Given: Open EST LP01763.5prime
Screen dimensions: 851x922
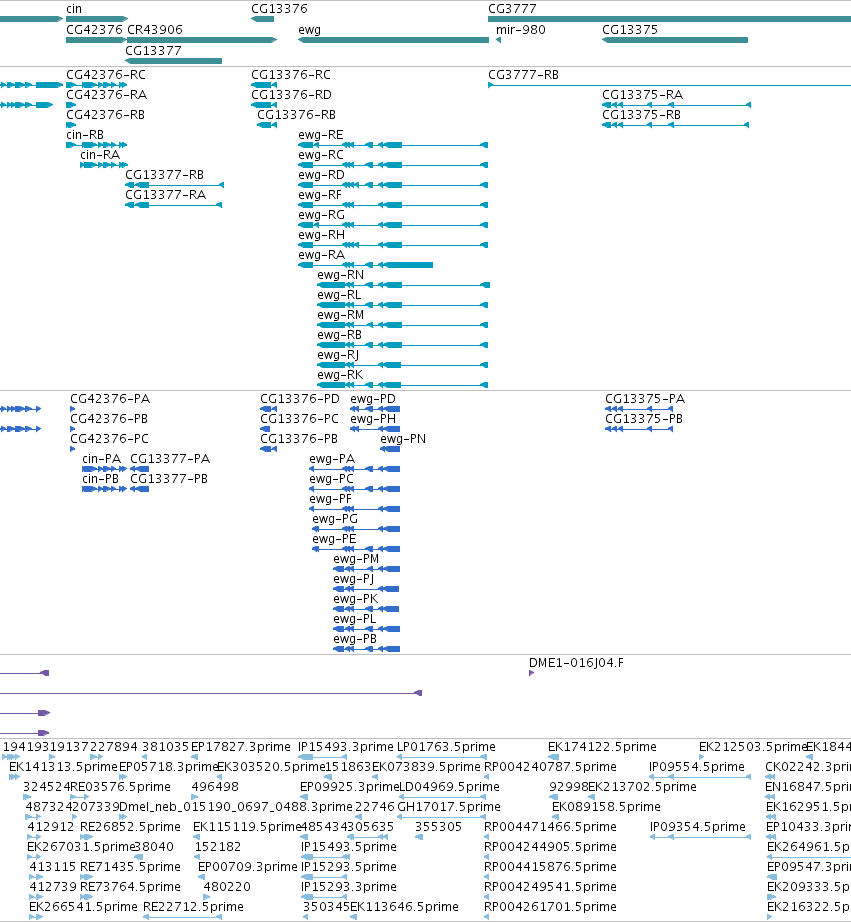Looking at the screenshot, I should 446,747.
